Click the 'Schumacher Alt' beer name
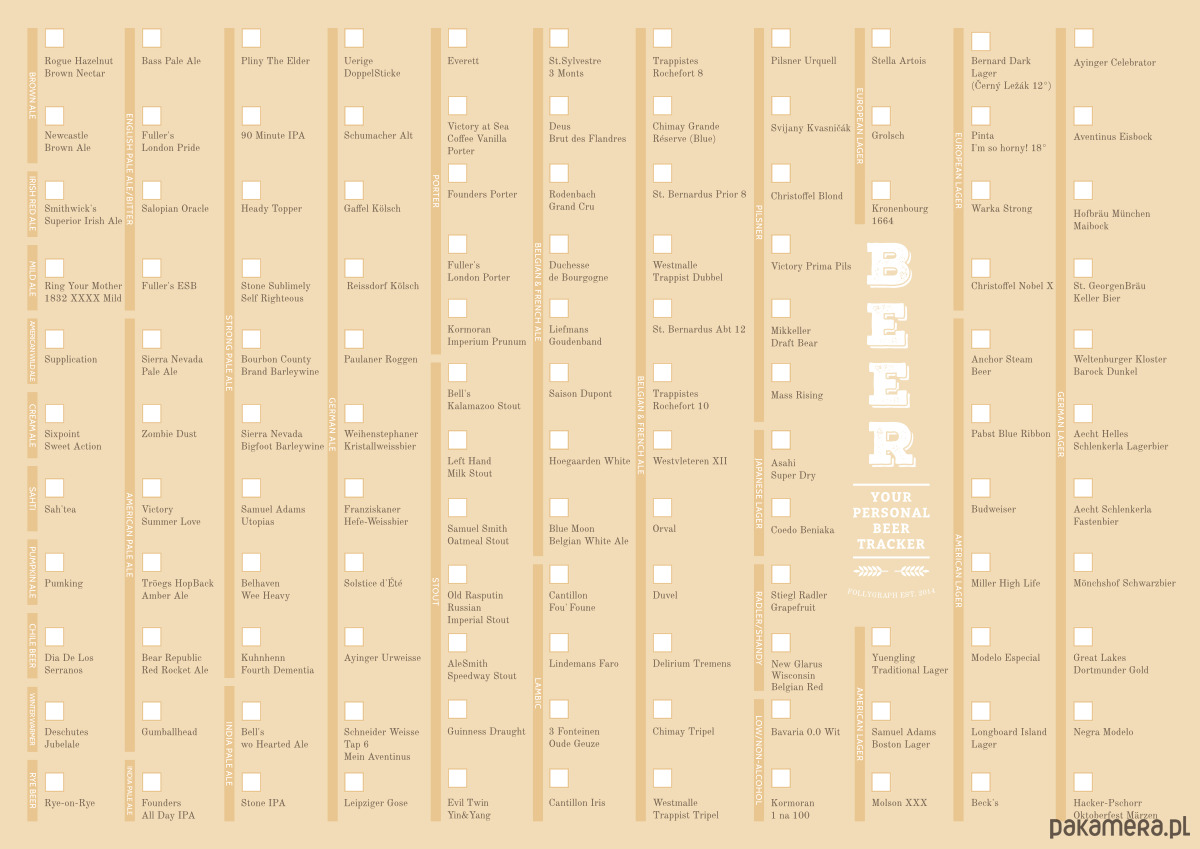Screen dimensions: 1200x849 click(x=379, y=136)
